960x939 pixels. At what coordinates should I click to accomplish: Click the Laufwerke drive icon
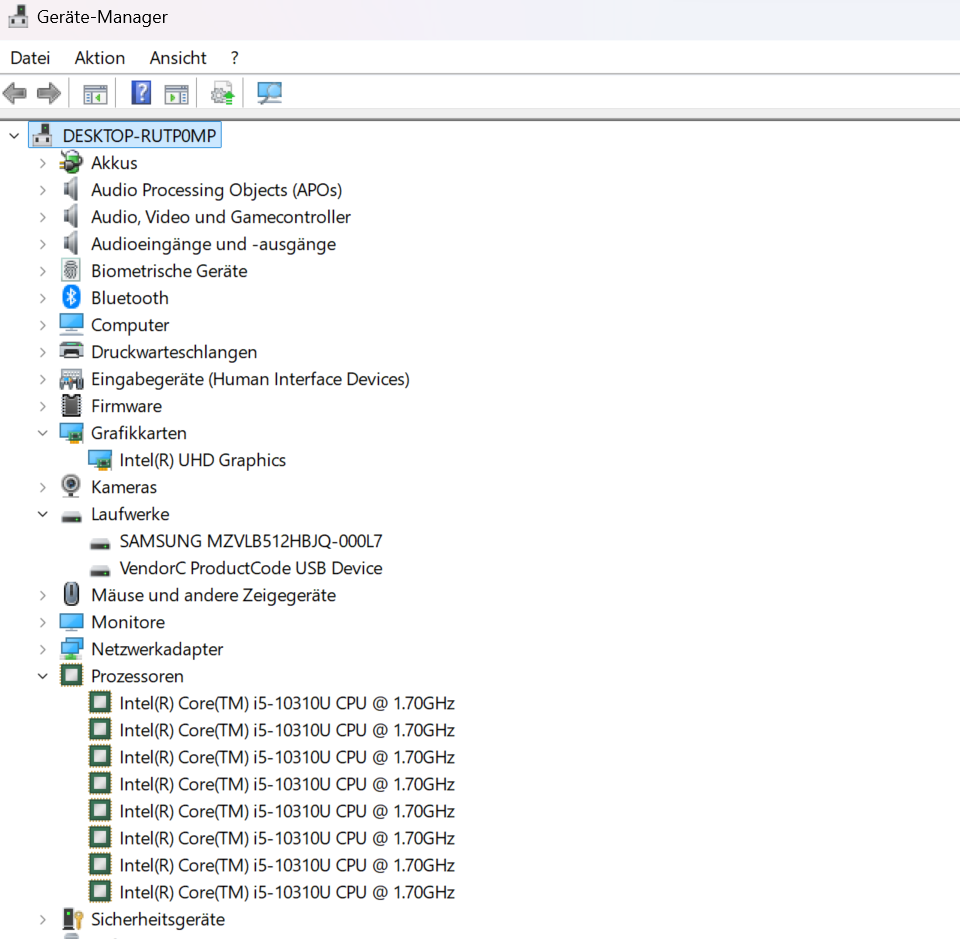71,517
